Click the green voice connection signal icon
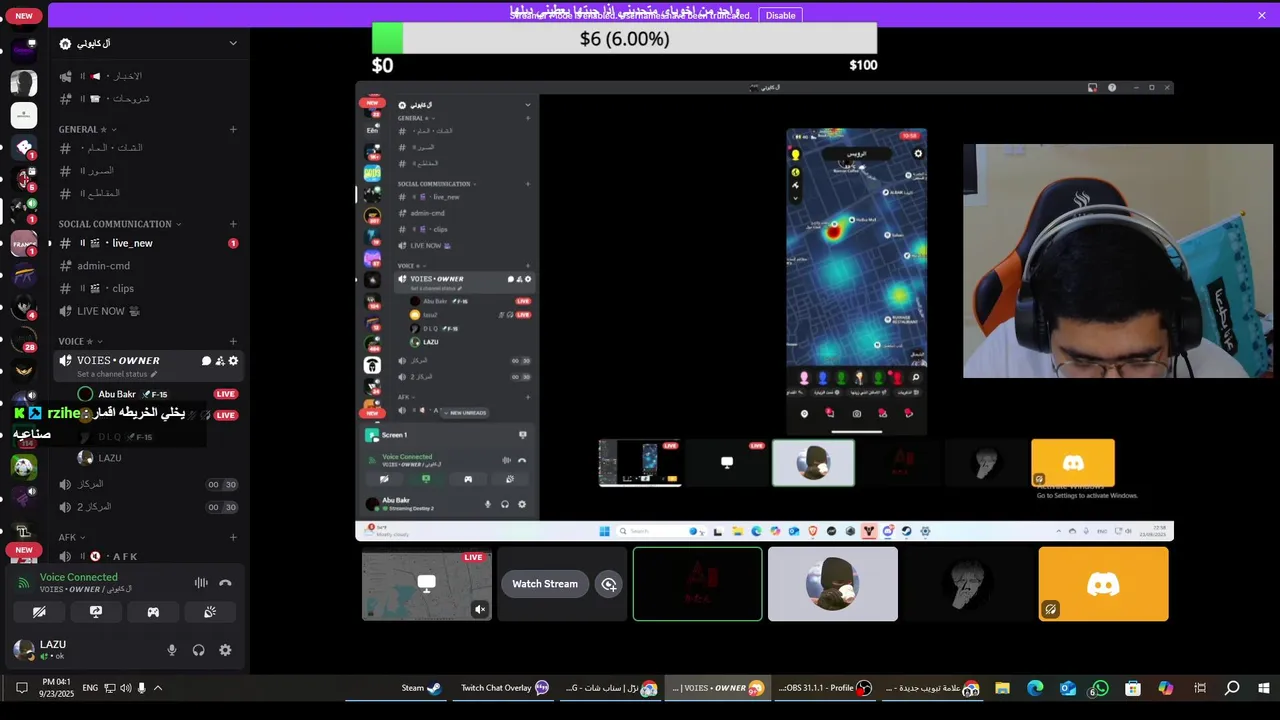Screen dimensions: 1280x720 [x=25, y=583]
